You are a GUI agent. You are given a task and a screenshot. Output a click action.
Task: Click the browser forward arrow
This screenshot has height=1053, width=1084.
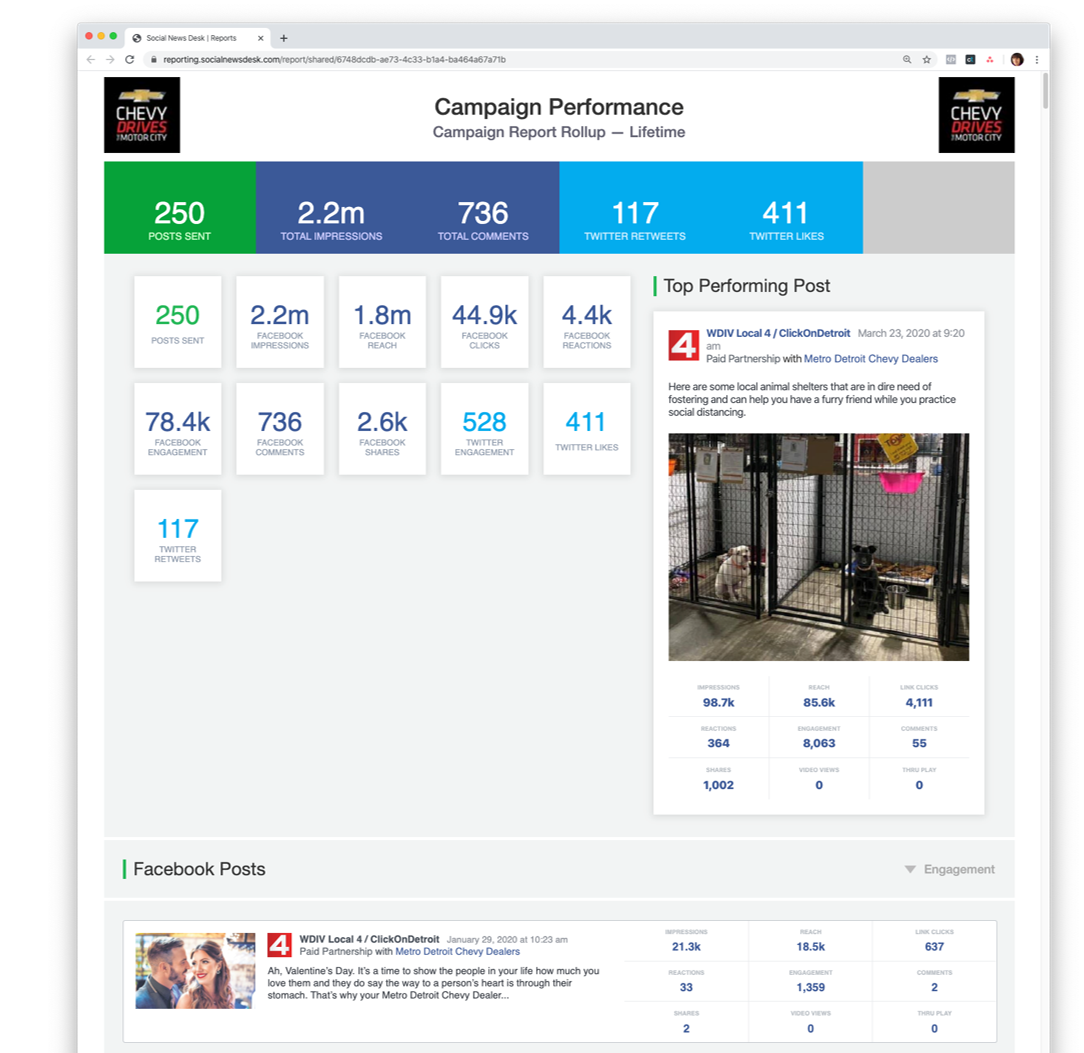pyautogui.click(x=110, y=59)
